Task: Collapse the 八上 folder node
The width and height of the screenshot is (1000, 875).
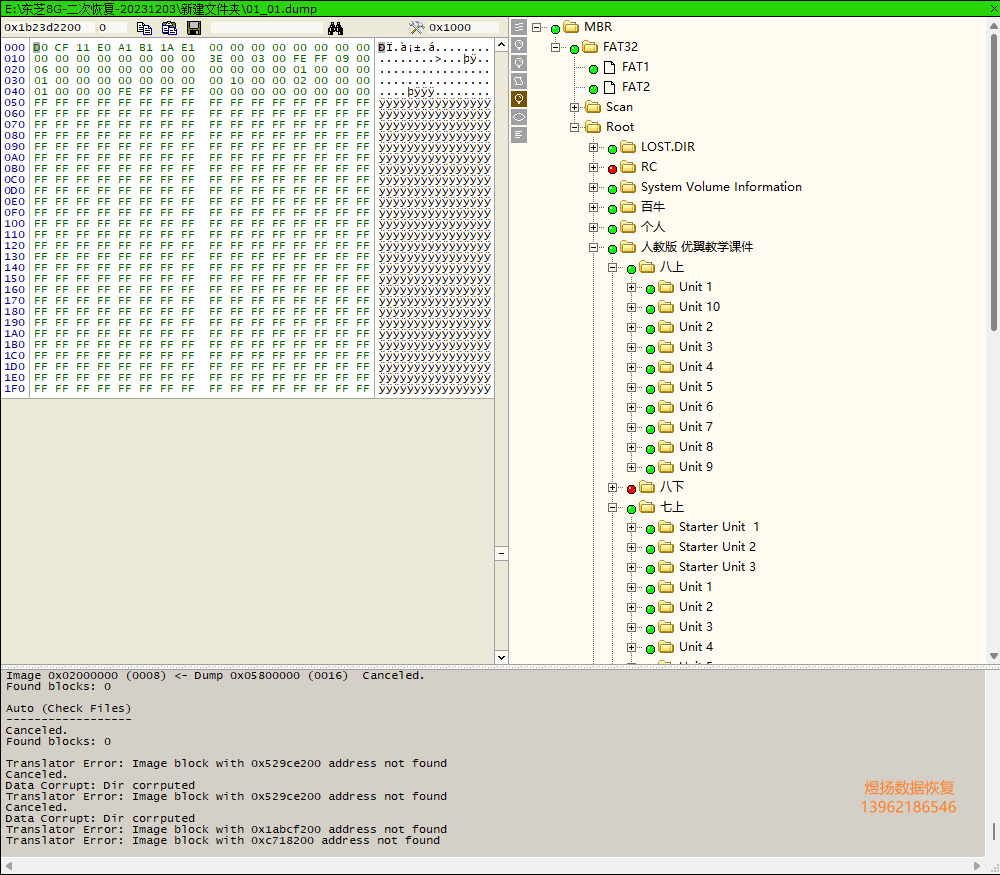Action: pos(613,267)
